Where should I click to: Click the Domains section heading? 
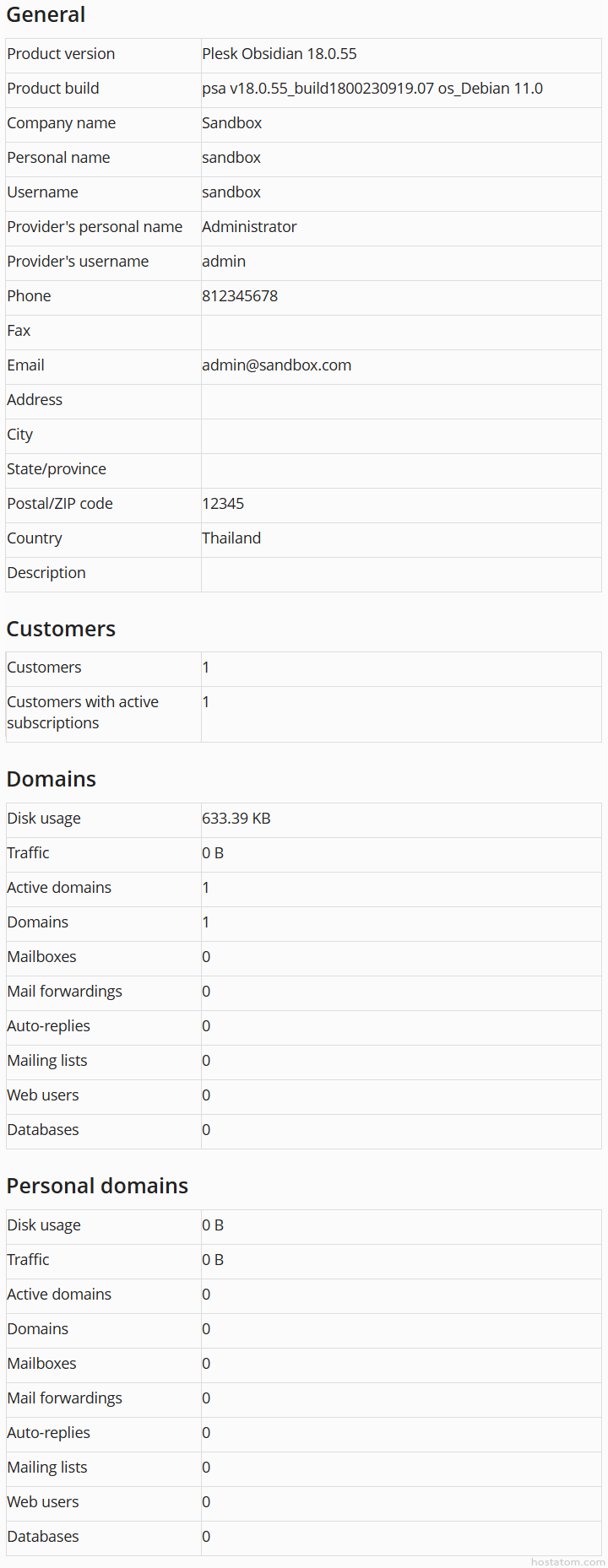(x=51, y=779)
